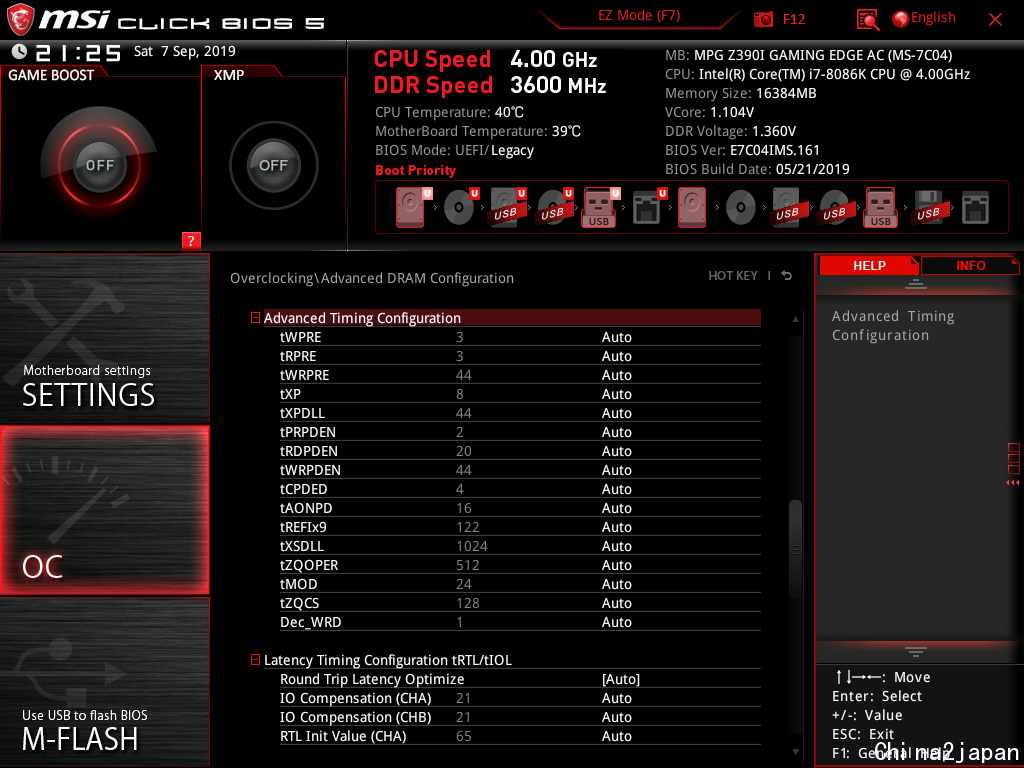Collapse Latency Timing Configuration tRTL/tIOL section
Viewport: 1024px width, 768px height.
tap(255, 660)
